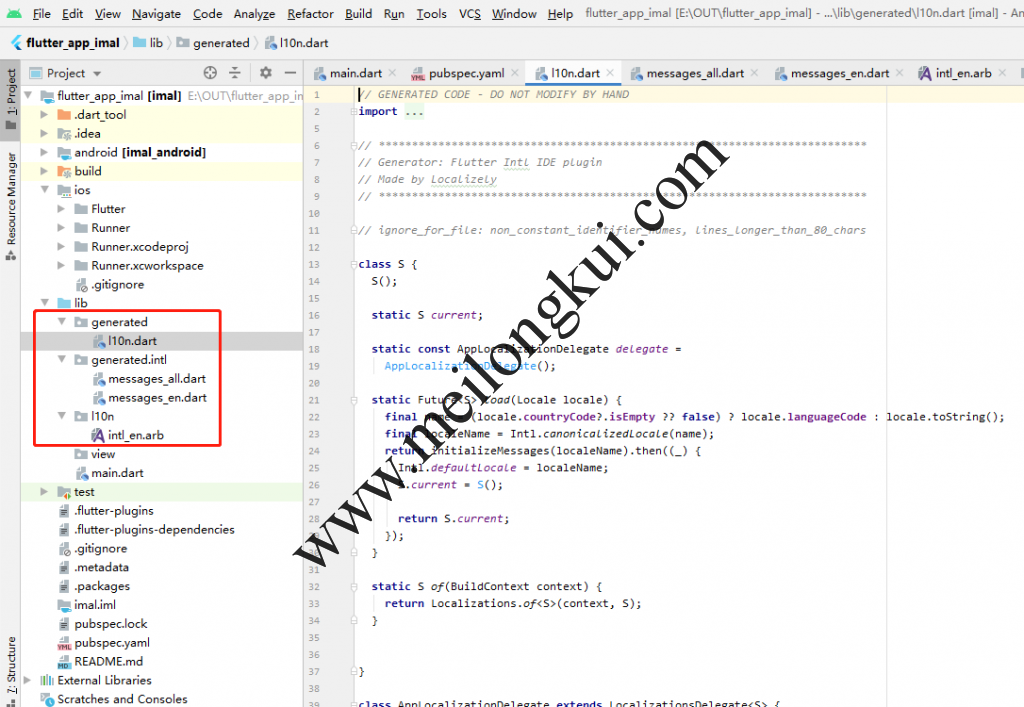Open Project panel gear settings
1024x707 pixels.
265,73
